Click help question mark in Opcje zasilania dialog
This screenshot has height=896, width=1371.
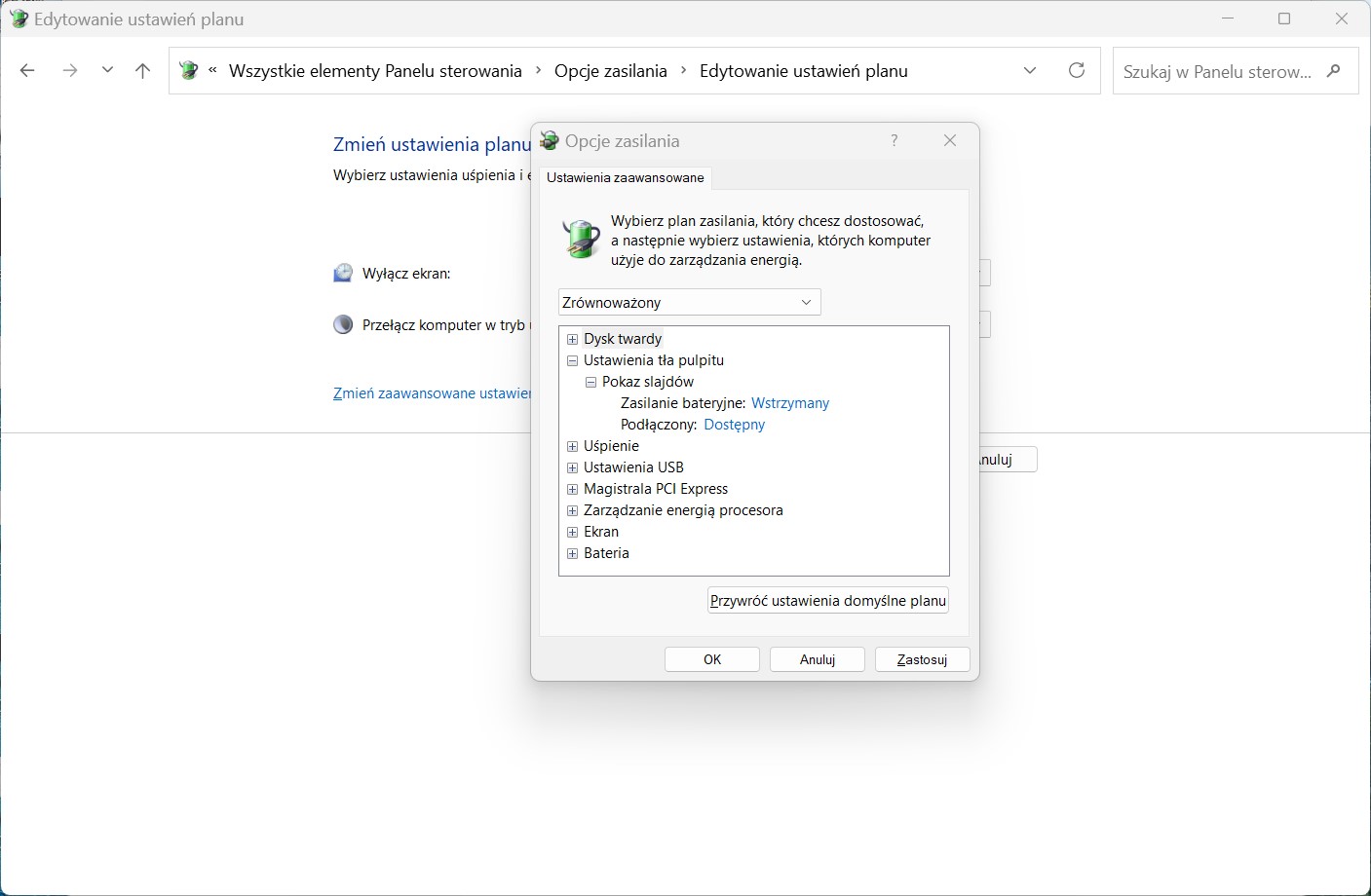(895, 140)
